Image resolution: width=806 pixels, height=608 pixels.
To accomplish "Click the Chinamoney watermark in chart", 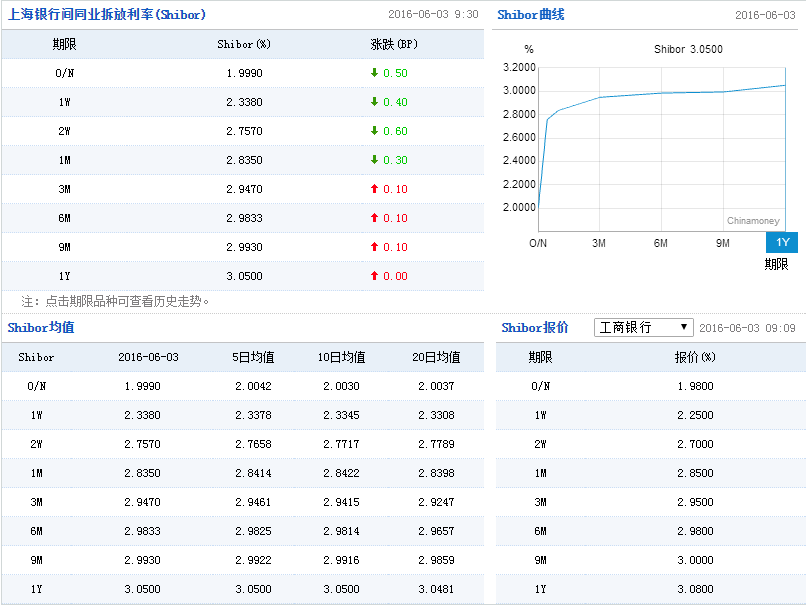I will pos(753,221).
